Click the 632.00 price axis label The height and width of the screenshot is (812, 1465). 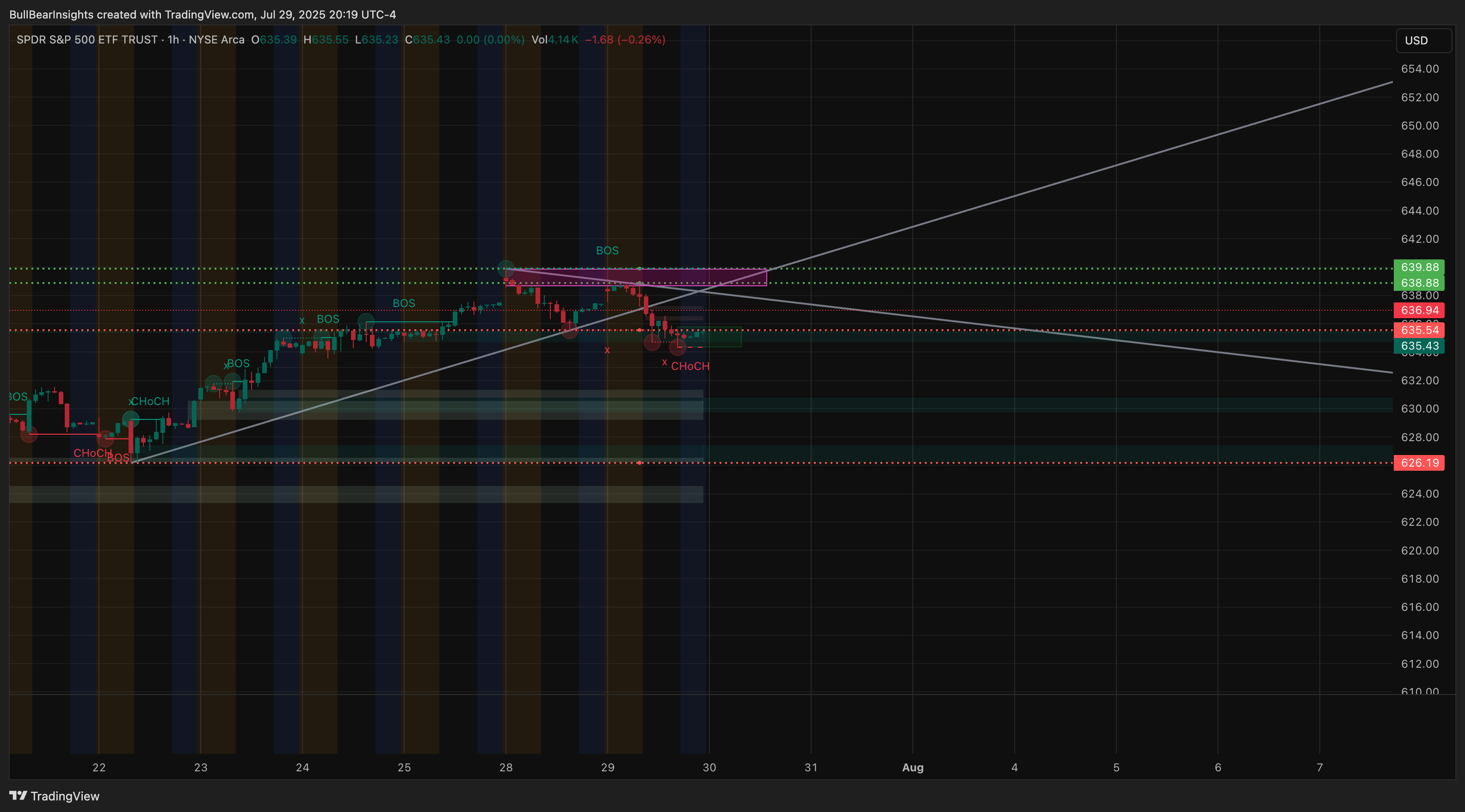tap(1420, 381)
